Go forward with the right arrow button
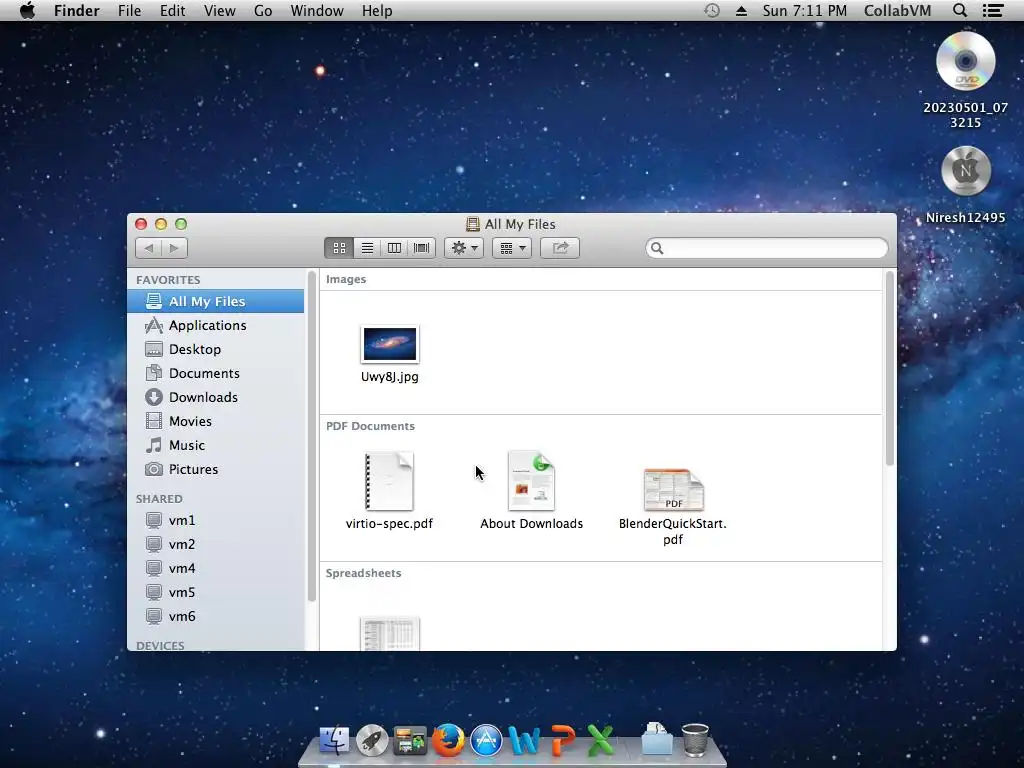 (x=174, y=248)
